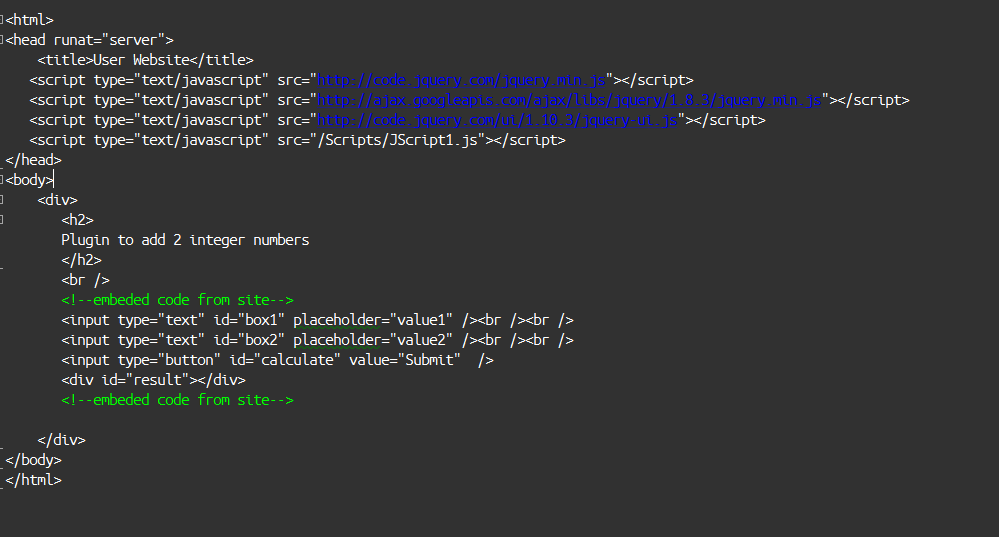The width and height of the screenshot is (999, 537).
Task: Click the runat="server" attribute in head
Action: pos(110,40)
